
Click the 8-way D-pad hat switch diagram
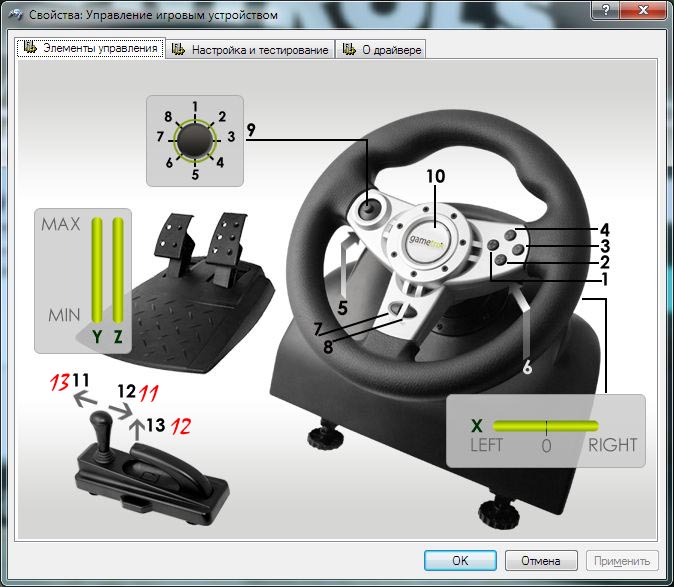pos(194,143)
